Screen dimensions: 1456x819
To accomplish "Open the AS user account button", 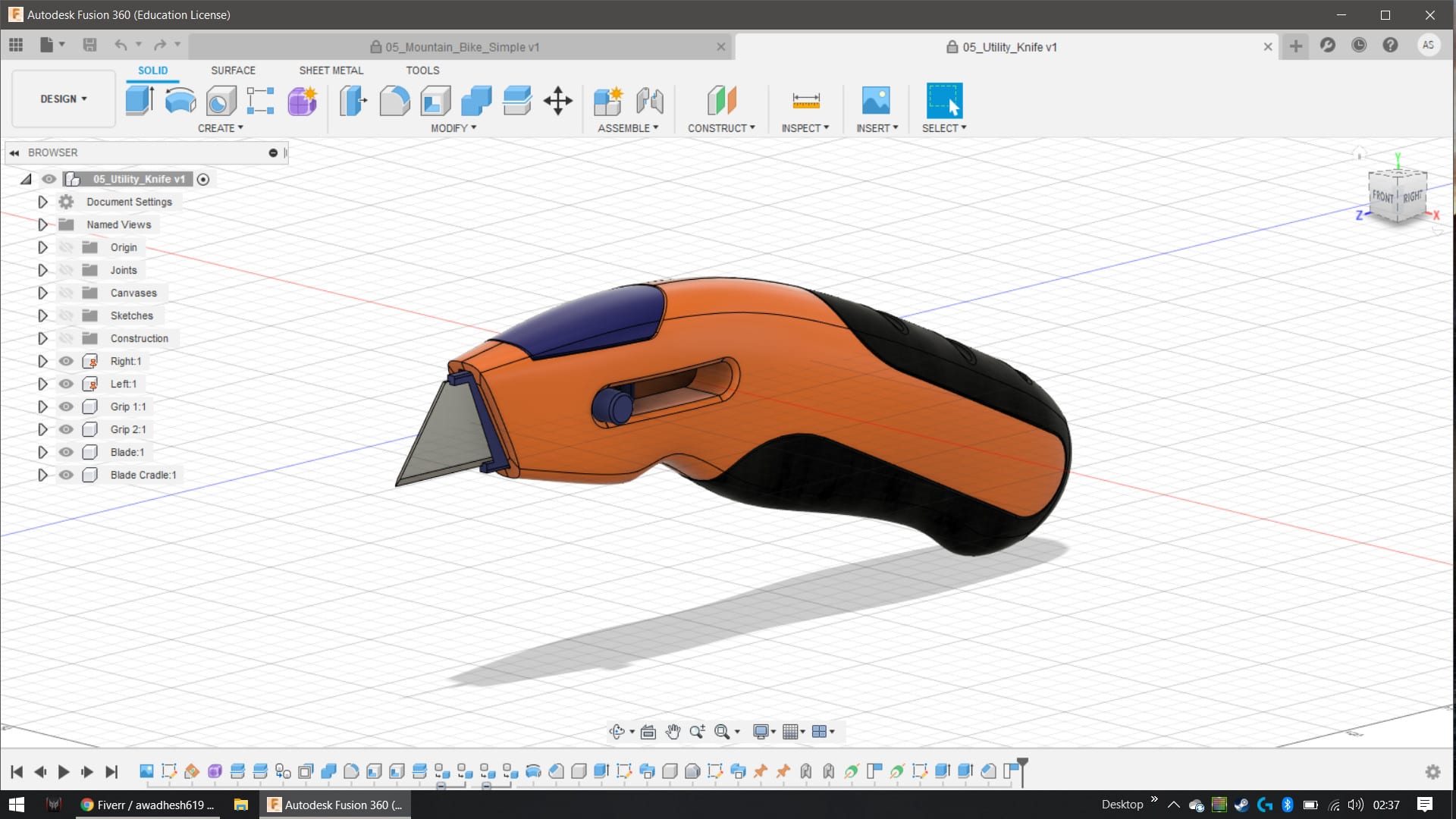I will (x=1428, y=45).
